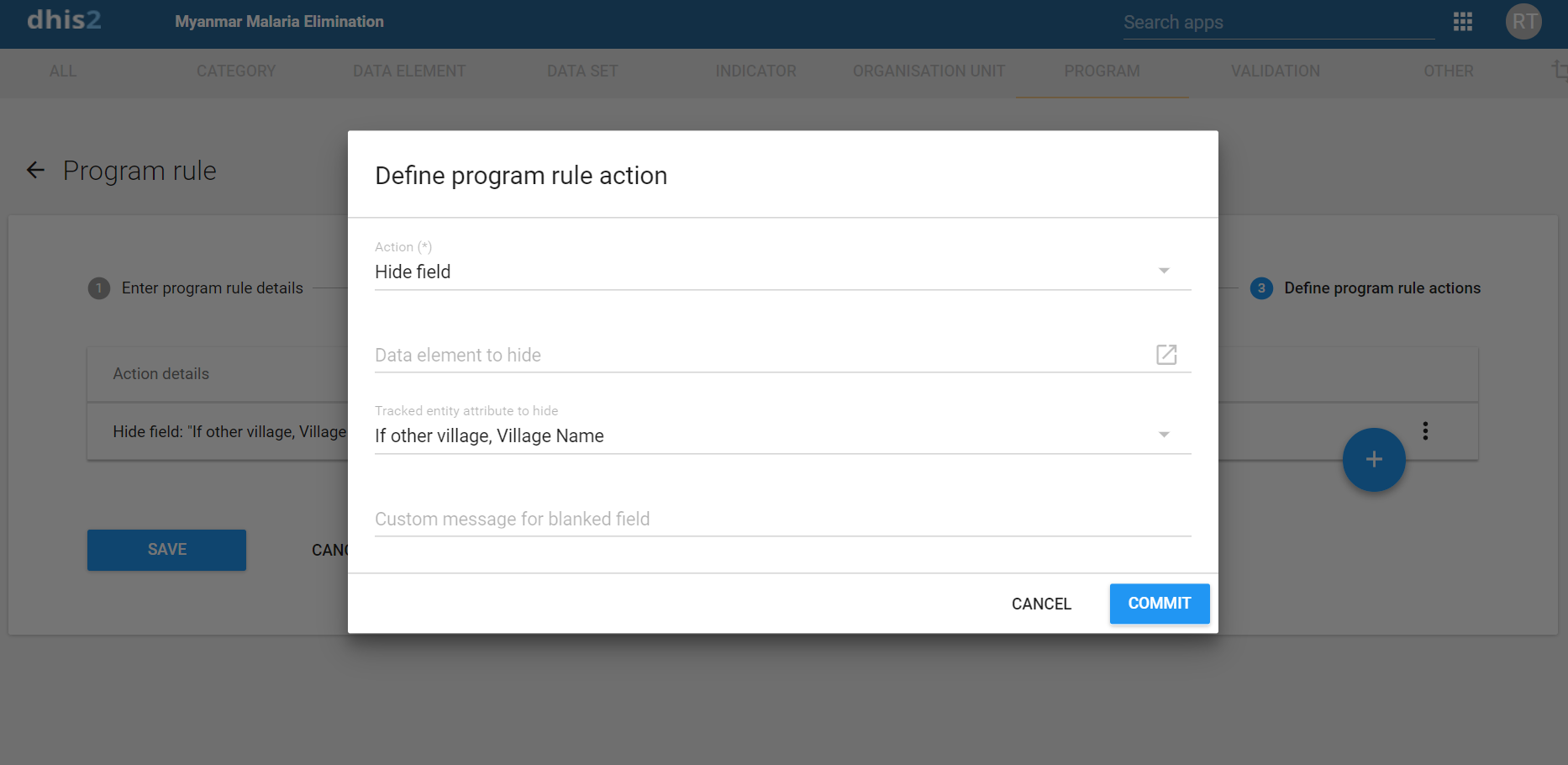Click the blue plus add action button
This screenshot has height=765, width=1568.
pos(1374,460)
